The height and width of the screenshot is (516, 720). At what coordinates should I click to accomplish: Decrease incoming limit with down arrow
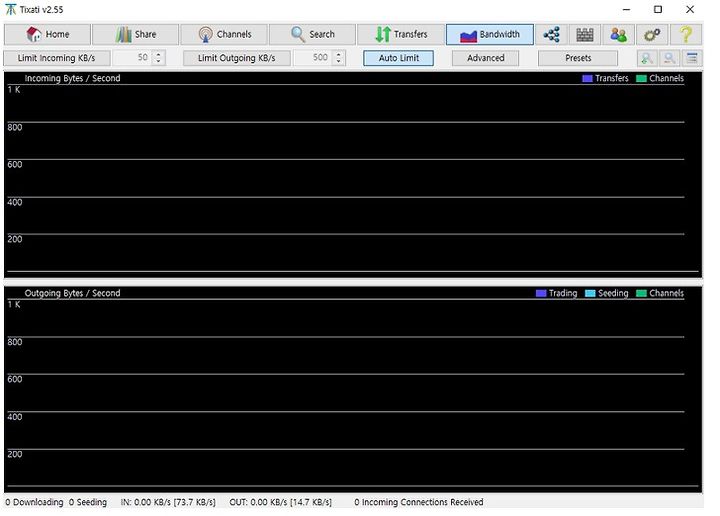(x=158, y=62)
